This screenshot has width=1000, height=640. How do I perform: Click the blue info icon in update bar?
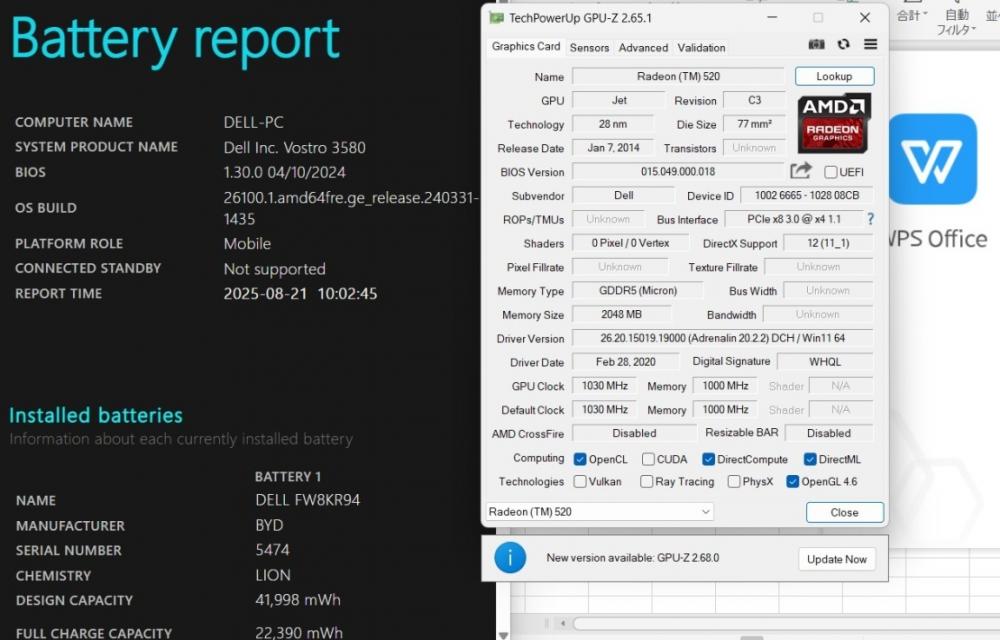point(510,558)
